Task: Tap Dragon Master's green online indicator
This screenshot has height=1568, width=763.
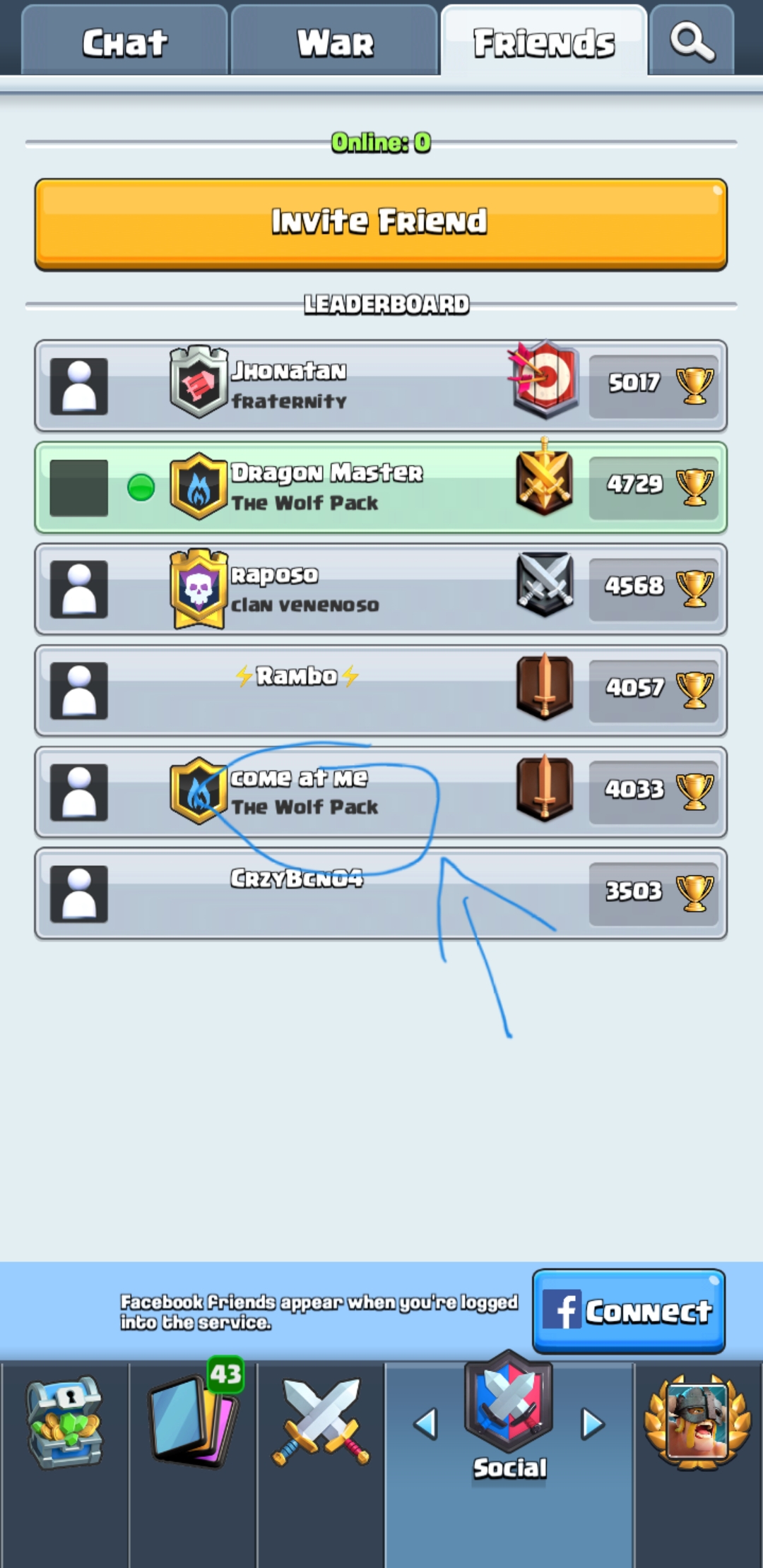Action: [141, 487]
